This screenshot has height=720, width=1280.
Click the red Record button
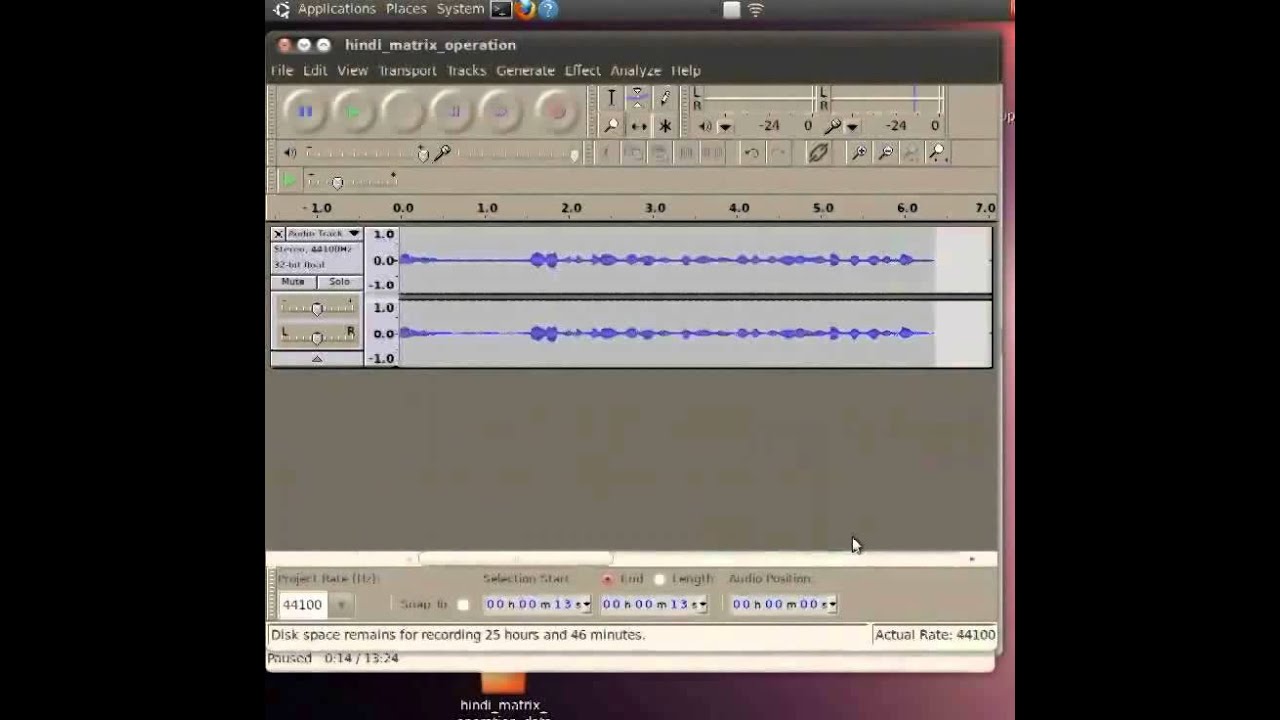tap(557, 112)
